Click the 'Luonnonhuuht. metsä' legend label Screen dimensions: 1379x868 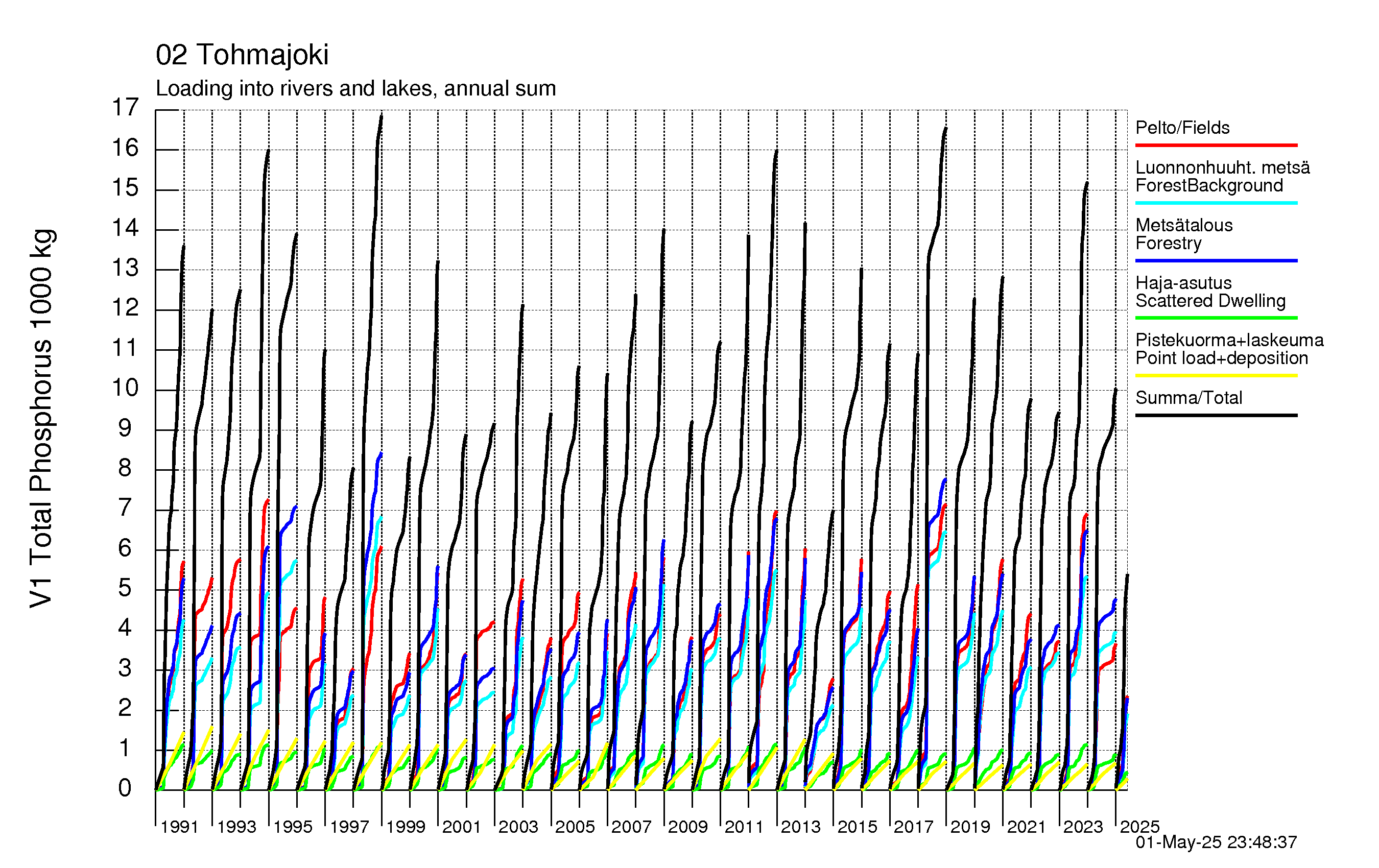point(1223,167)
